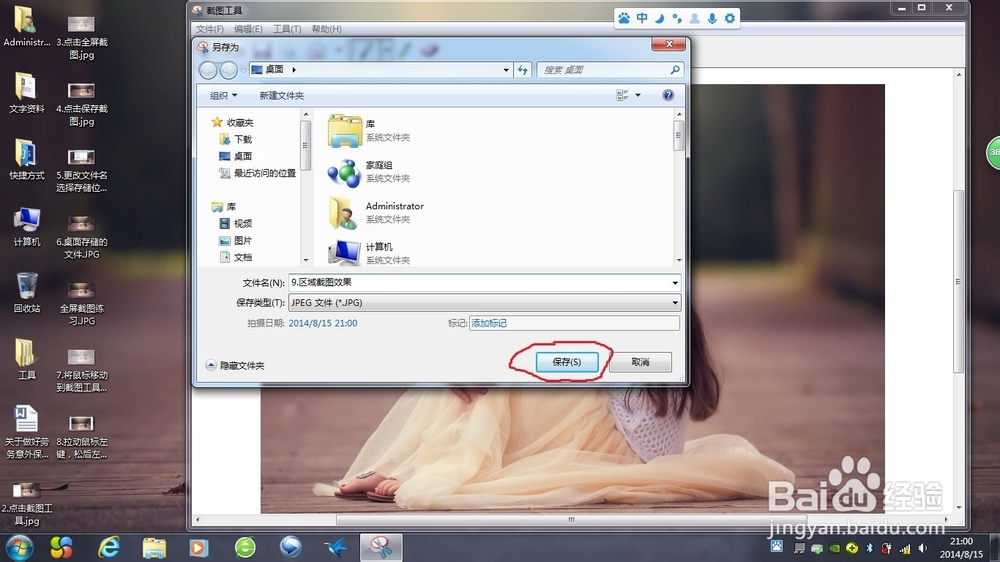Screen dimensions: 1000x562
Task: Open the 组织 dropdown menu
Action: click(x=223, y=95)
